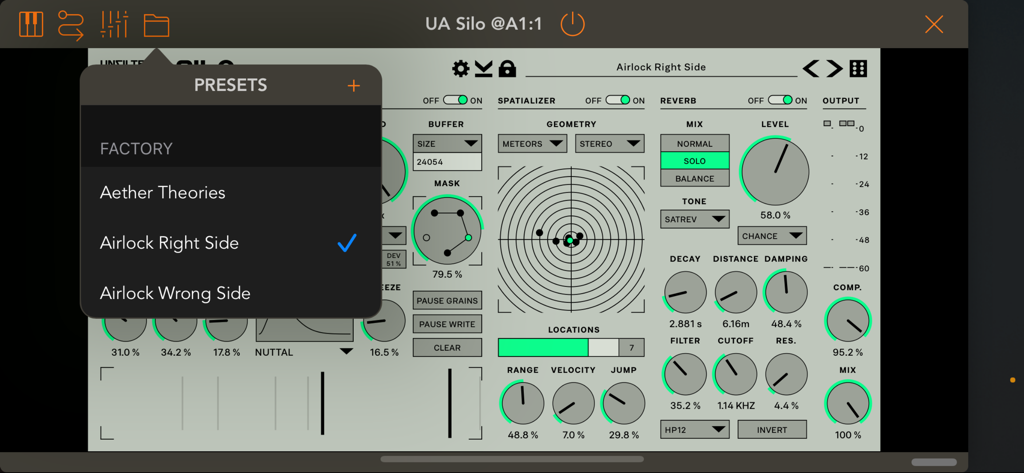This screenshot has height=473, width=1024.
Task: Click the DAMPING knob
Action: (786, 293)
